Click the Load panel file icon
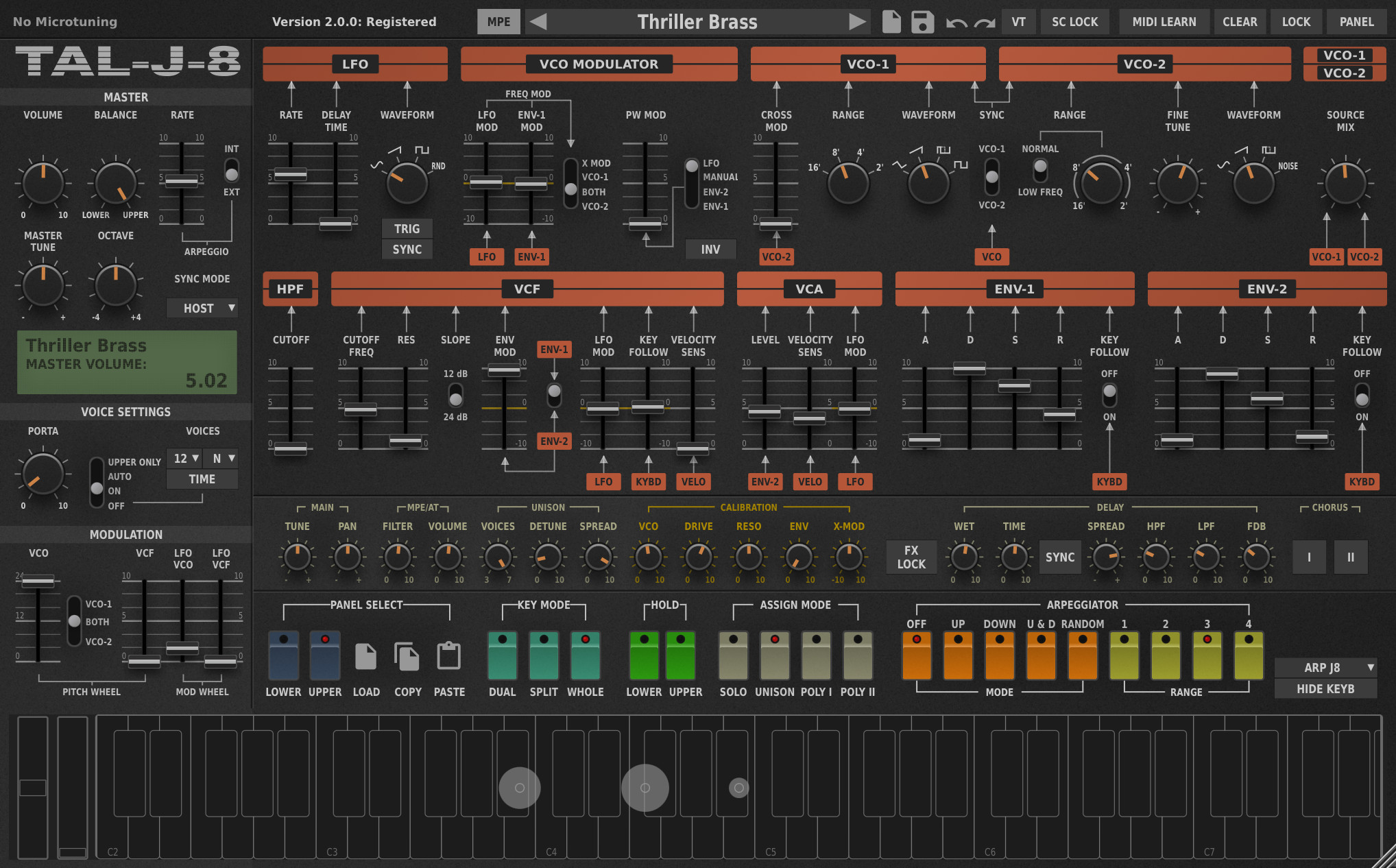The image size is (1396, 868). (365, 657)
